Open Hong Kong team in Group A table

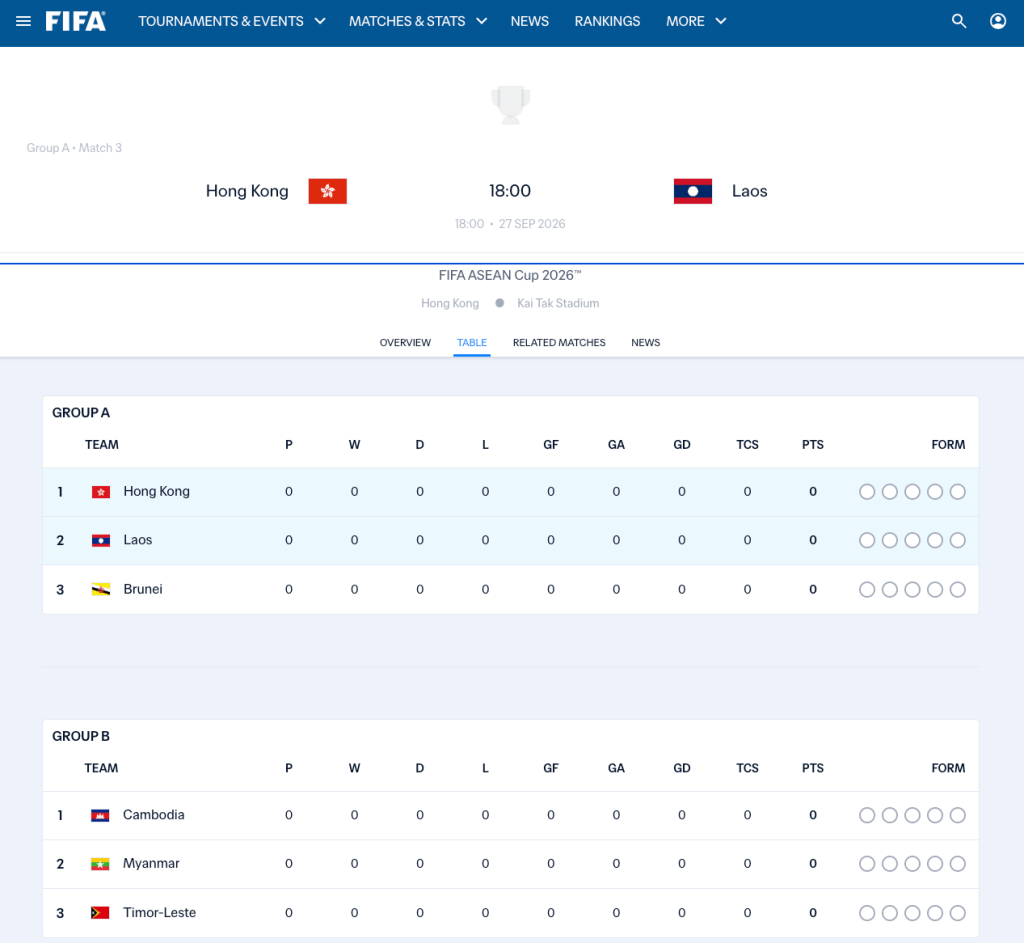156,491
